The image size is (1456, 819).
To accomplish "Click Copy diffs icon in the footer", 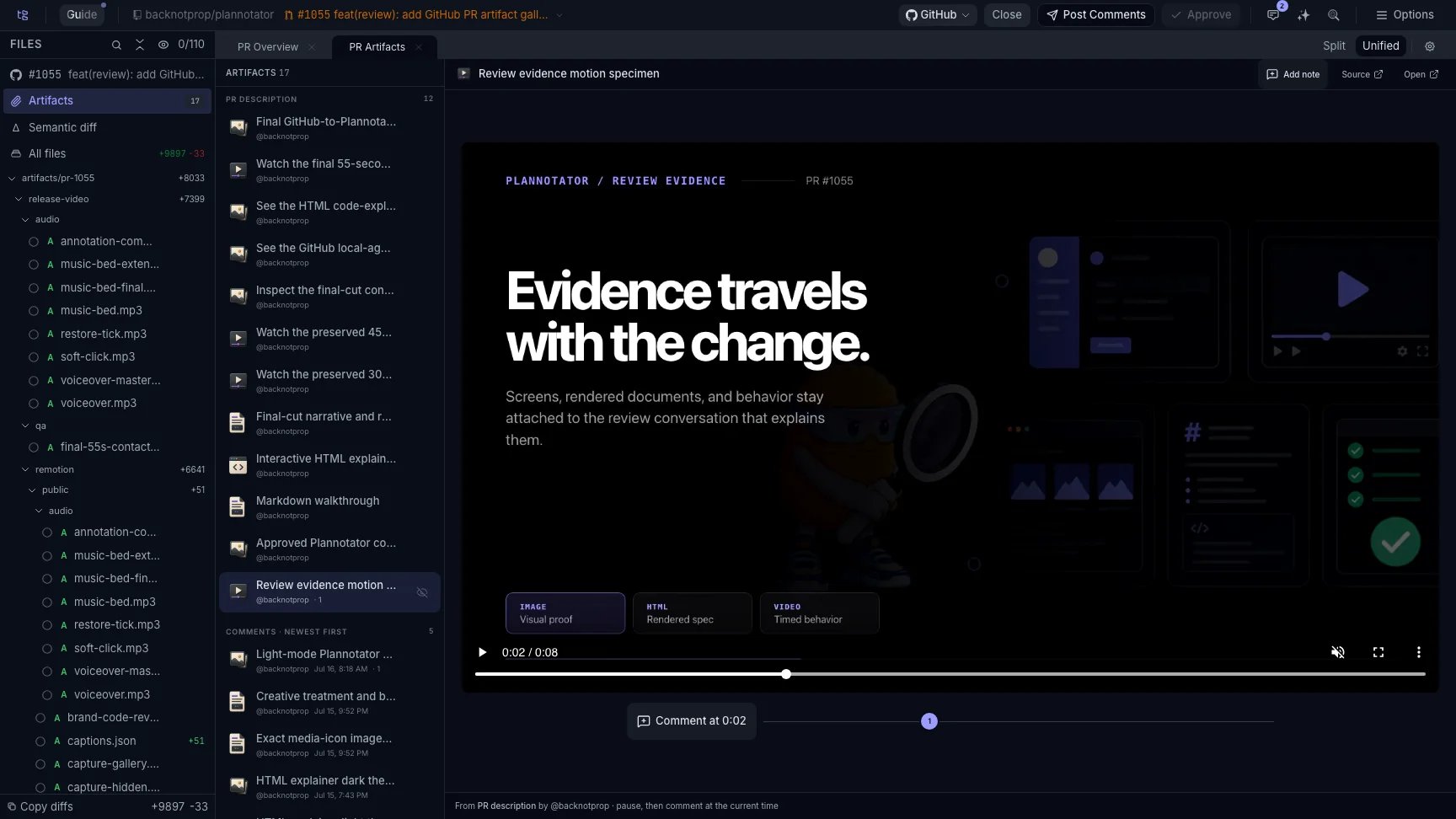I will [12, 806].
